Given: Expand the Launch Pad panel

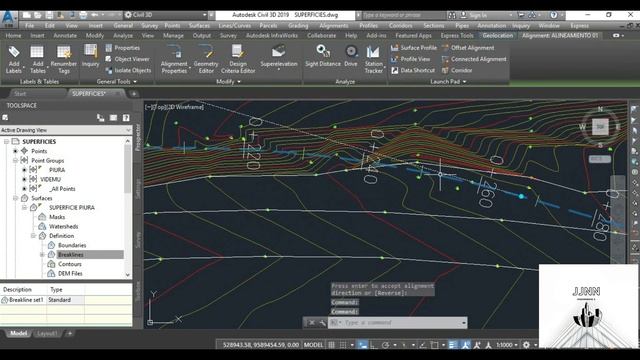Looking at the screenshot, I should pos(448,82).
